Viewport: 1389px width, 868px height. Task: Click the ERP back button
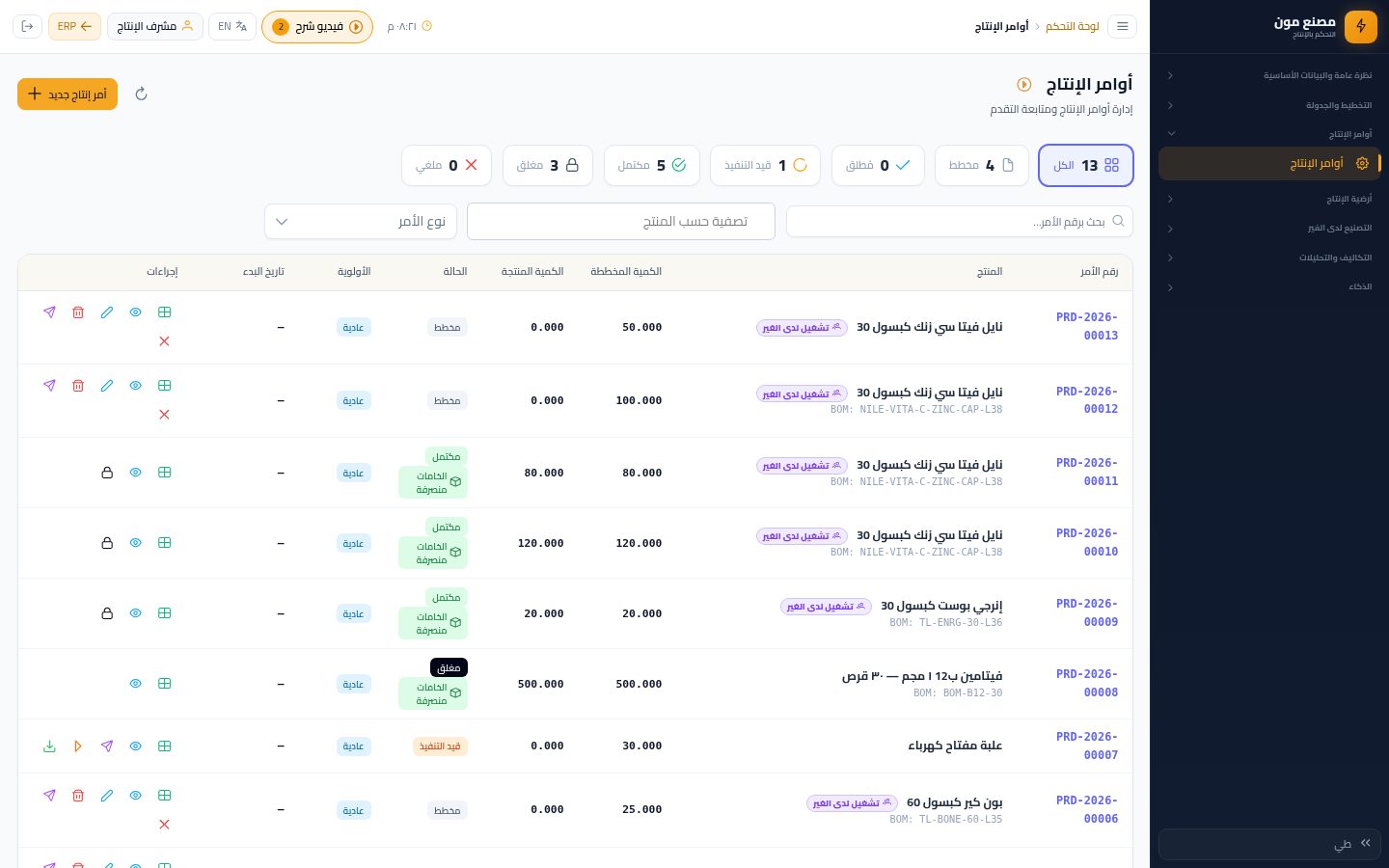[74, 26]
